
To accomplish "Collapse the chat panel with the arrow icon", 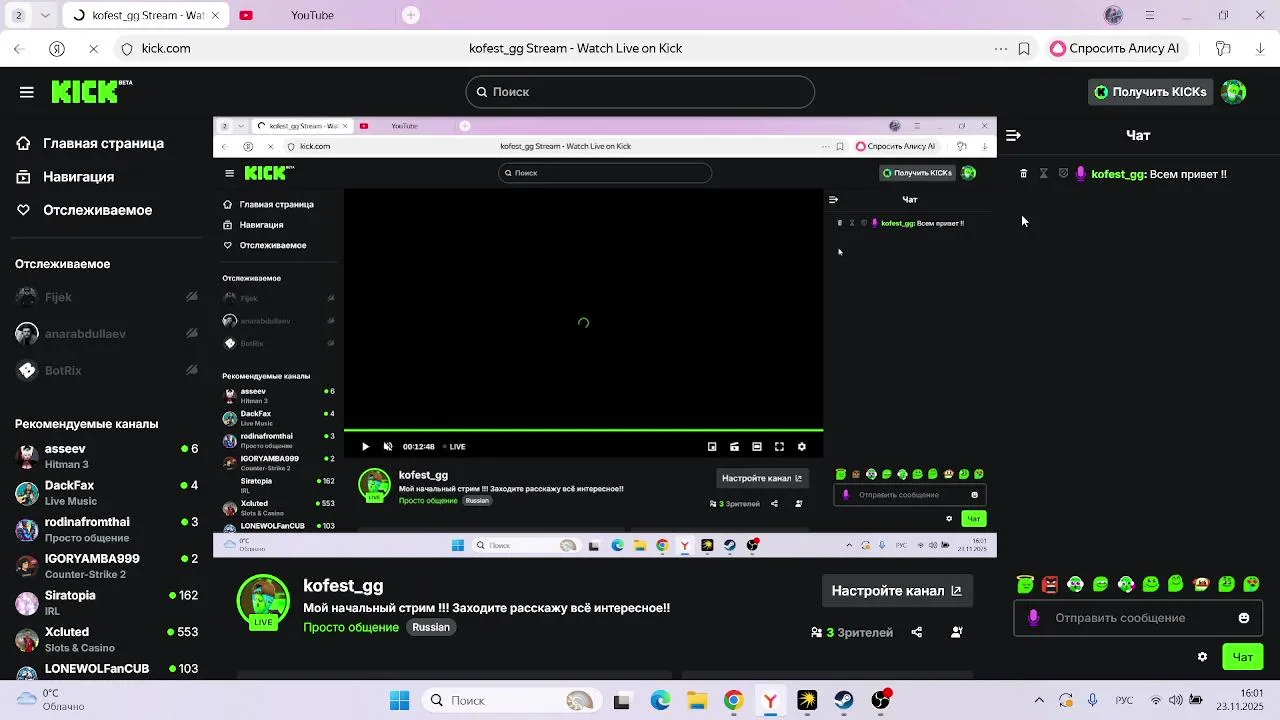I will click(x=1013, y=135).
